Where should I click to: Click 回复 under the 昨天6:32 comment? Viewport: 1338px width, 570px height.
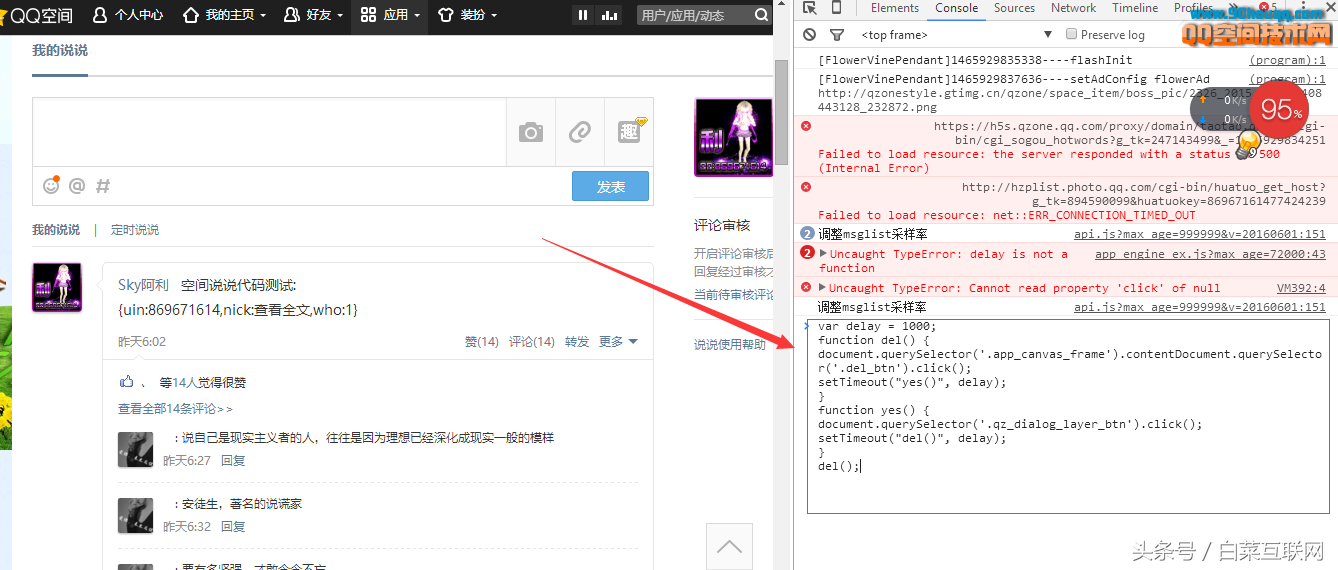pos(233,527)
